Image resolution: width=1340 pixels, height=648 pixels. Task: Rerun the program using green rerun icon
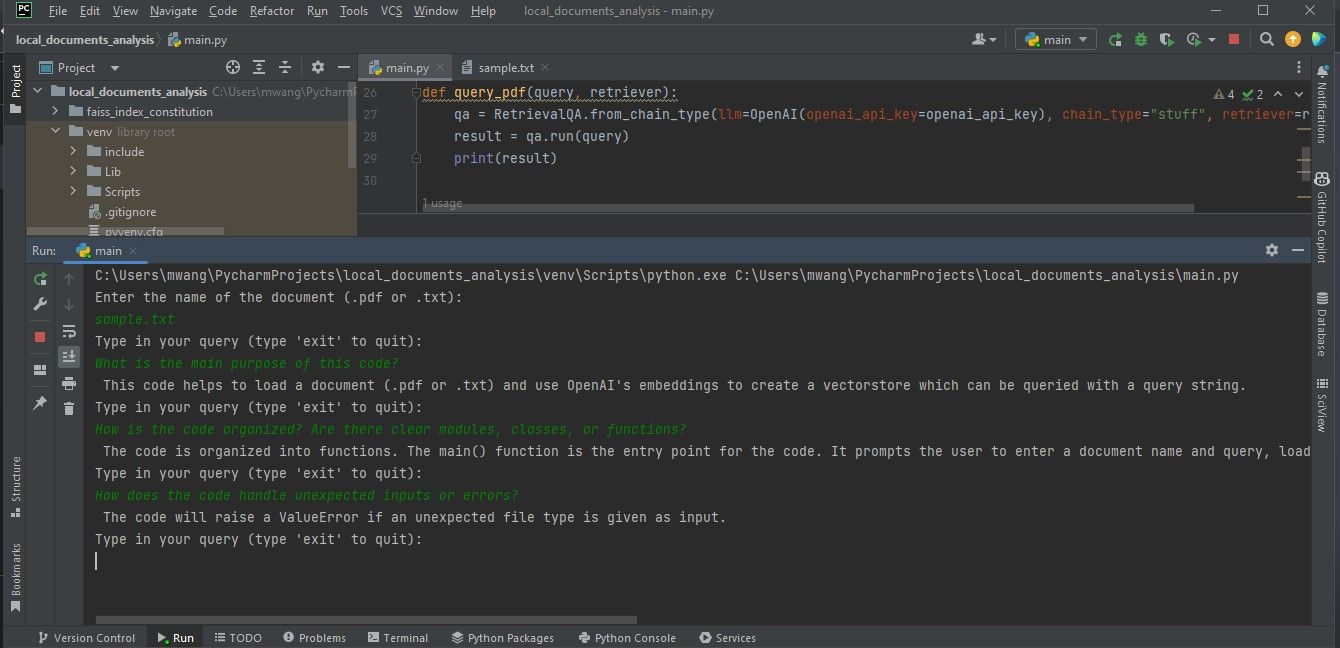pyautogui.click(x=40, y=278)
